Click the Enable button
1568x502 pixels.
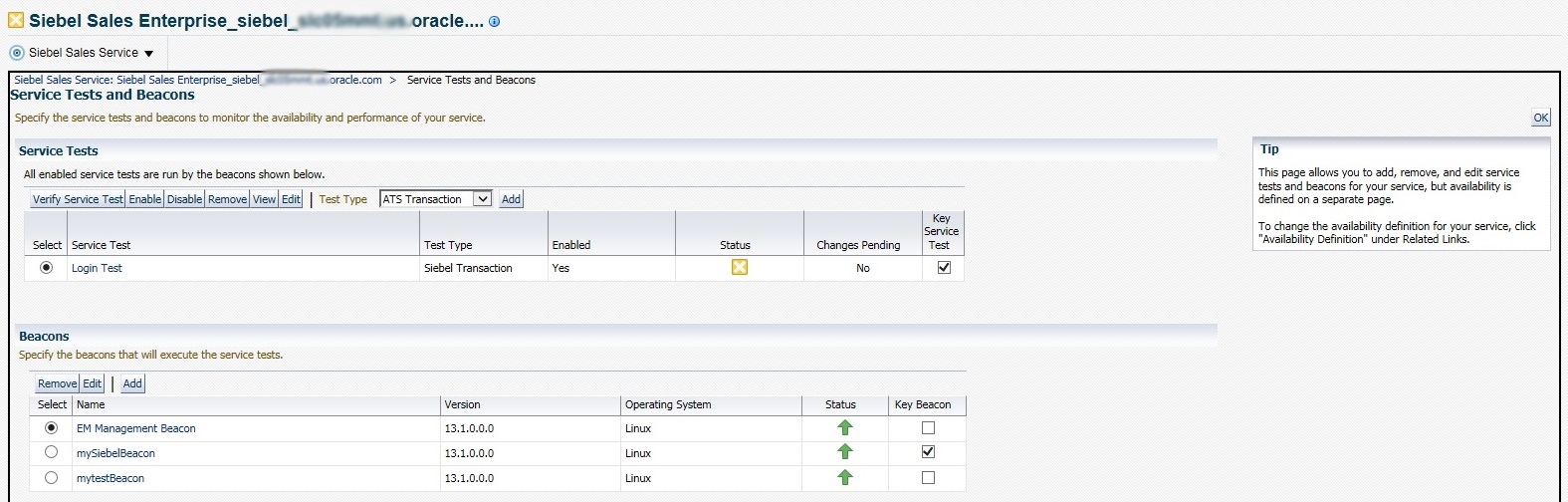[144, 199]
